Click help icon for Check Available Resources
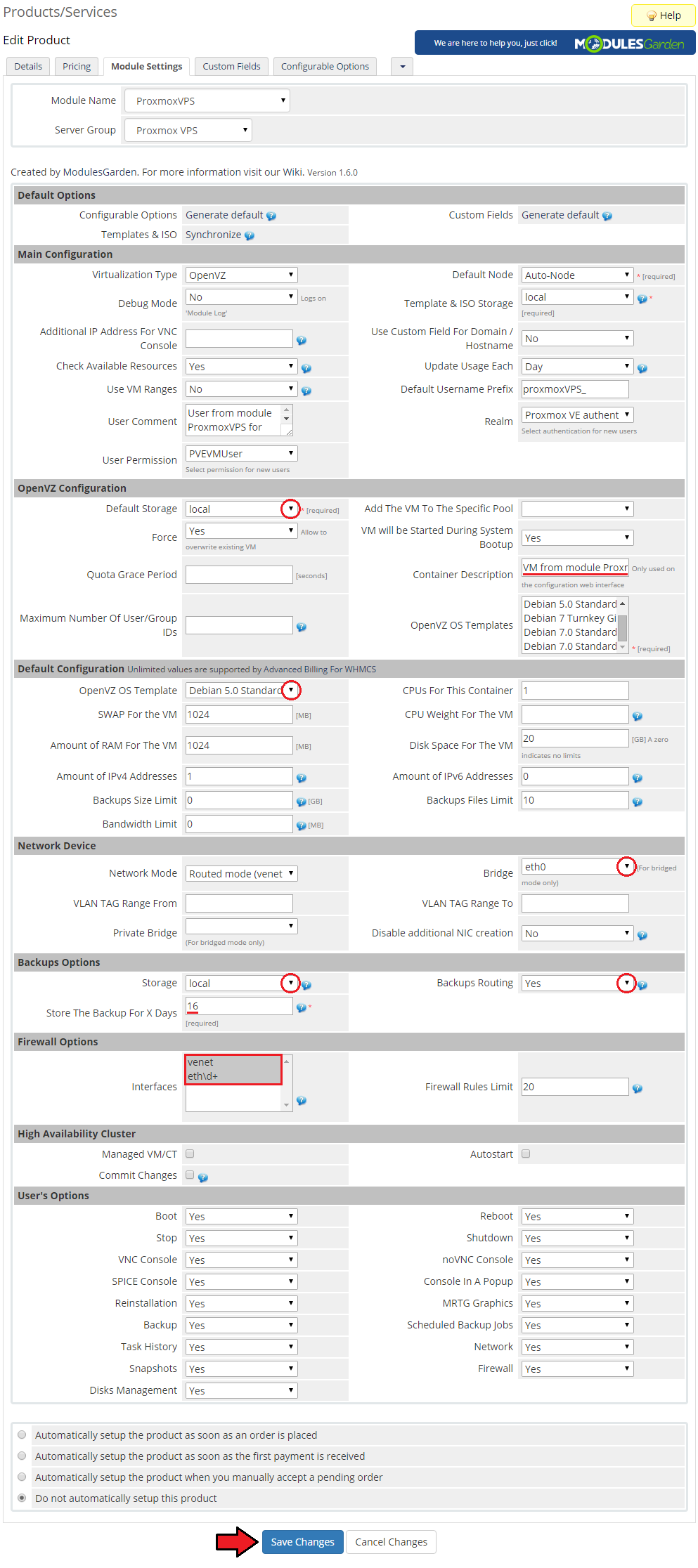The image size is (698, 1568). (306, 368)
